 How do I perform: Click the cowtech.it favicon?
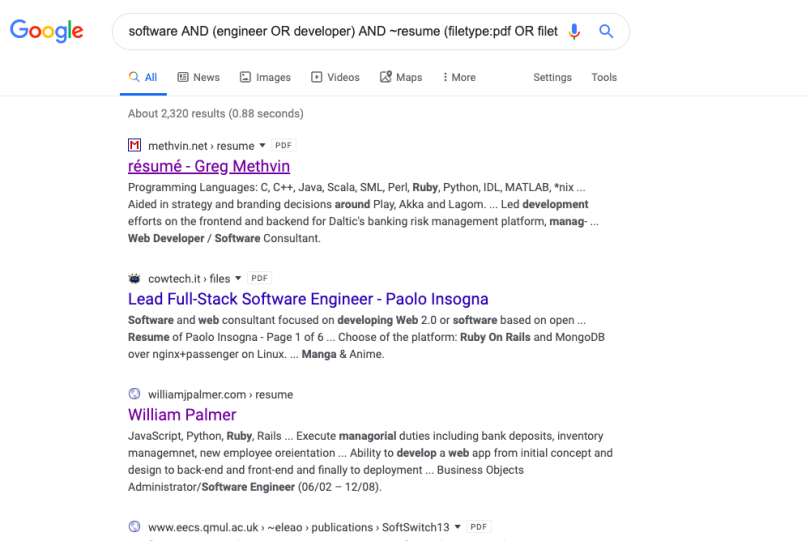[134, 279]
